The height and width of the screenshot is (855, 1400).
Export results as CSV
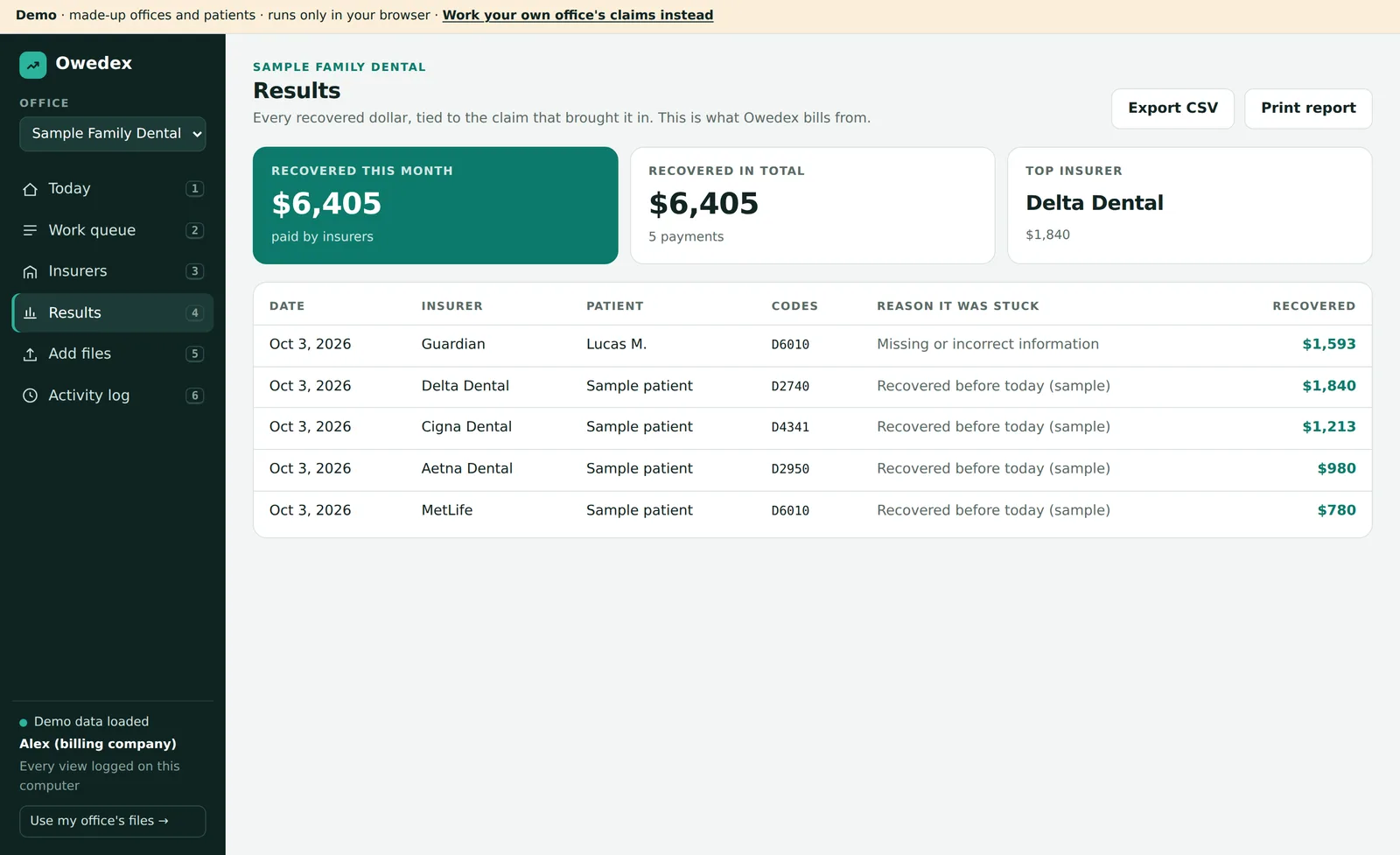point(1172,109)
